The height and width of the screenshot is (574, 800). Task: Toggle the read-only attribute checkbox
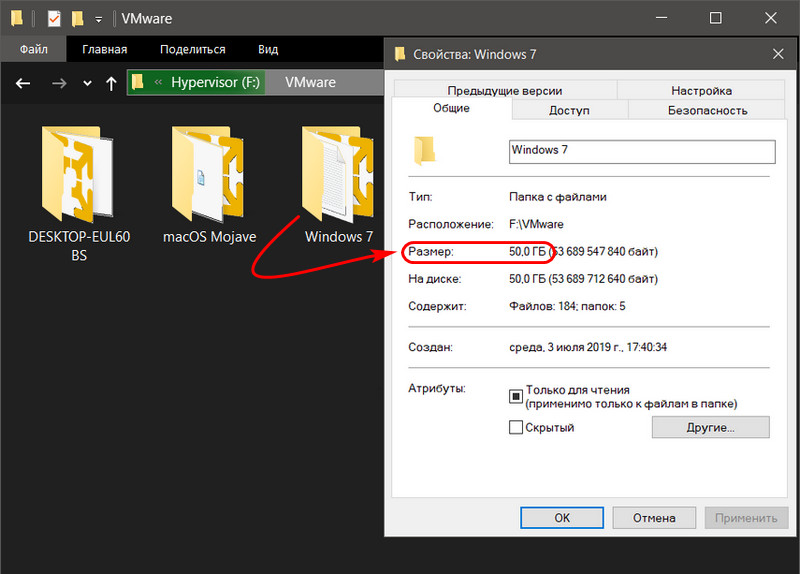point(516,396)
